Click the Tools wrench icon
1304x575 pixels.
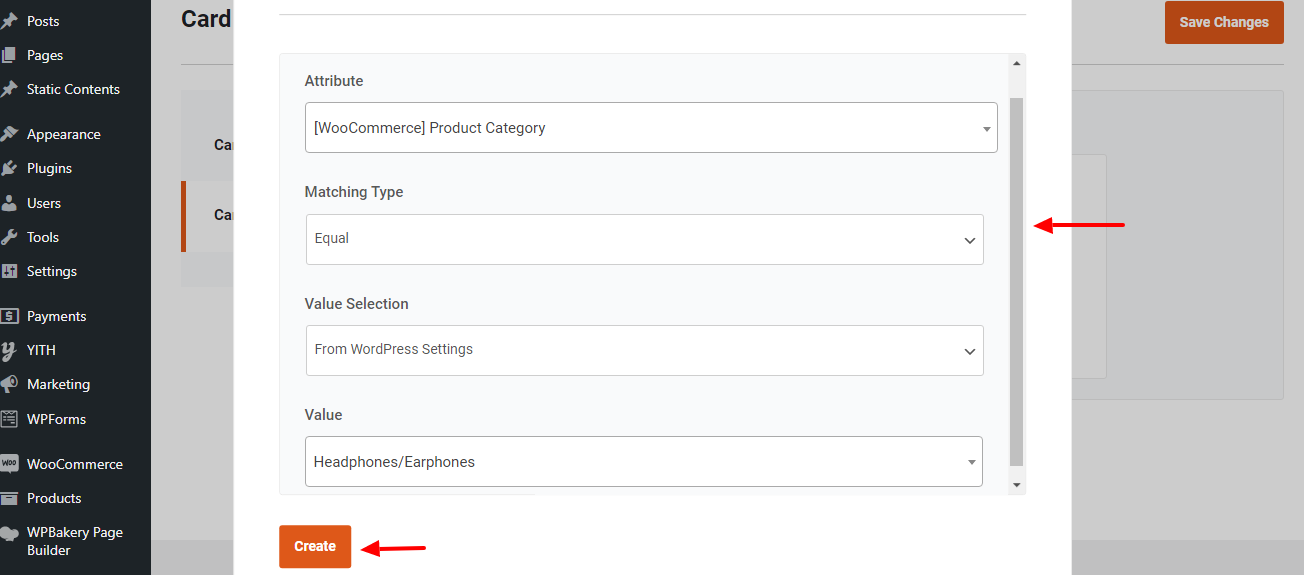coord(10,237)
